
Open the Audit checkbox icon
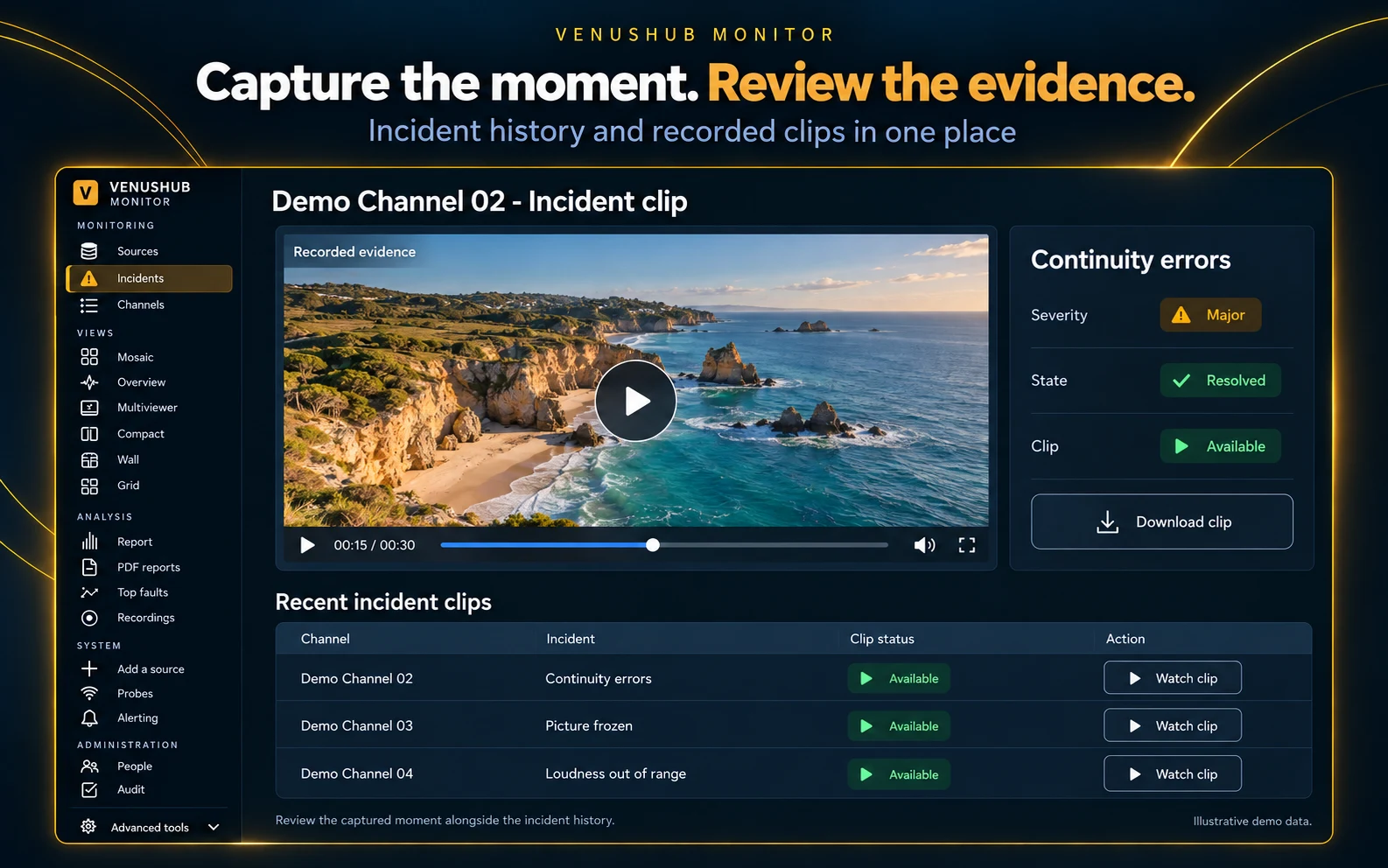pos(89,790)
